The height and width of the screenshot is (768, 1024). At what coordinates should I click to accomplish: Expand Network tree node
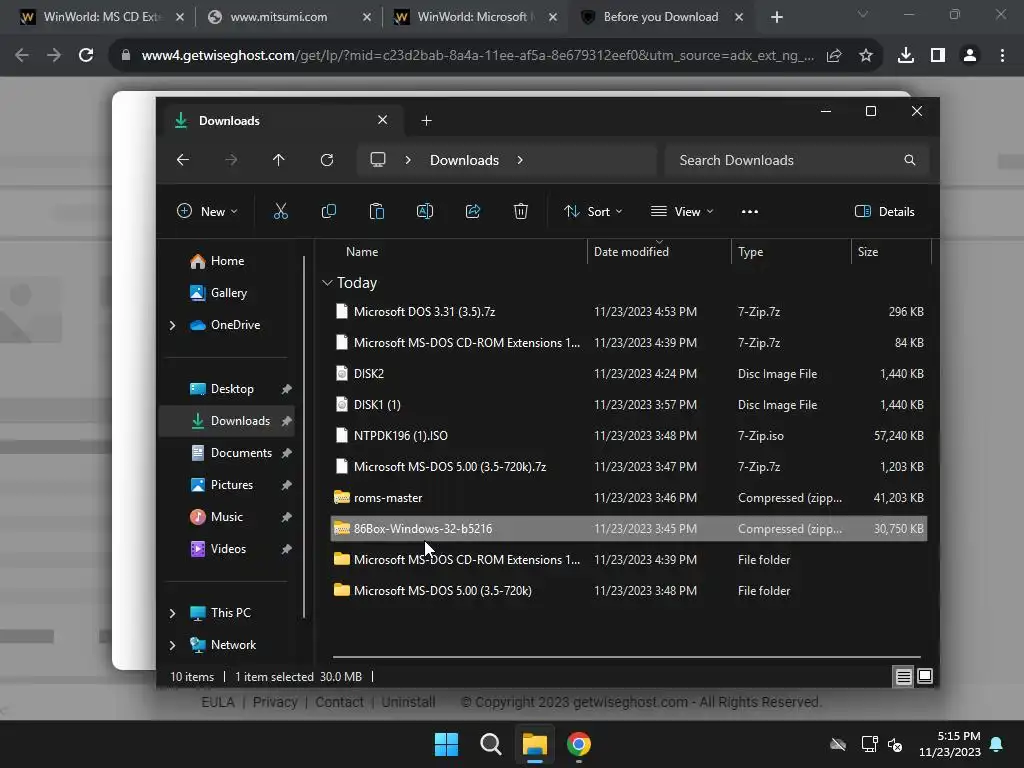tap(172, 645)
